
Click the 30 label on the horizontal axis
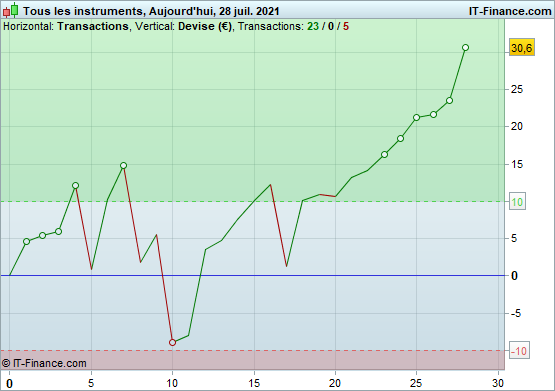pyautogui.click(x=498, y=383)
